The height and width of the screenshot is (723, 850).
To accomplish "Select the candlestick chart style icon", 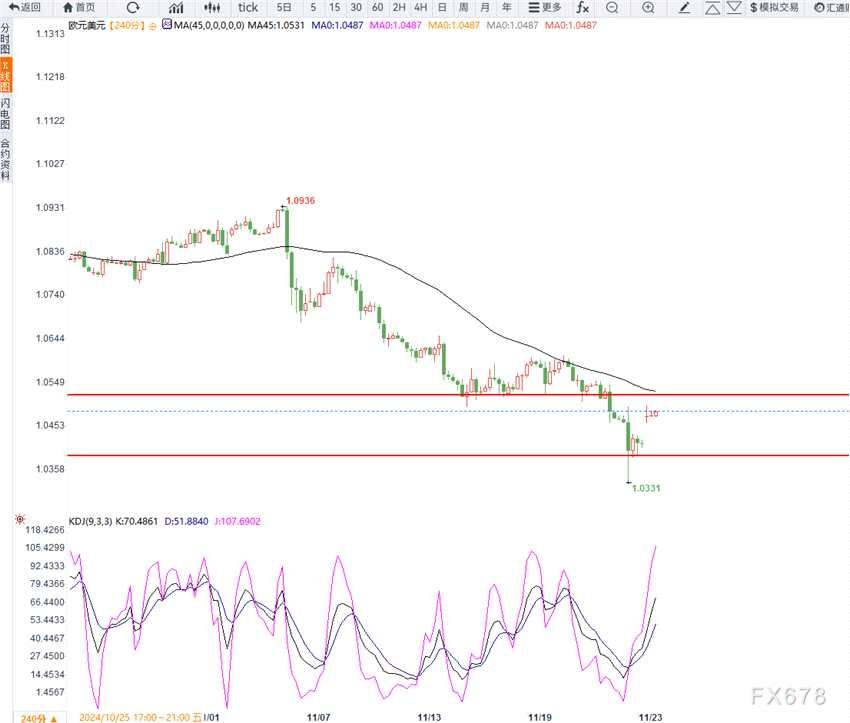I will click(211, 7).
